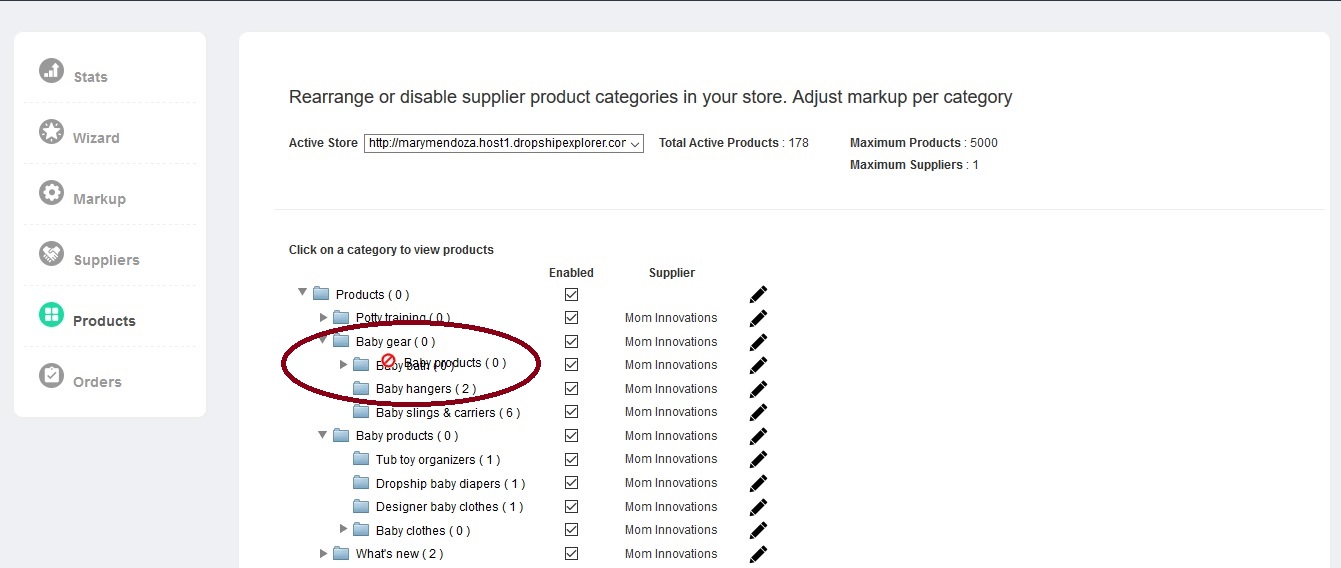Click pencil icon for What's new
1341x568 pixels.
(x=758, y=553)
